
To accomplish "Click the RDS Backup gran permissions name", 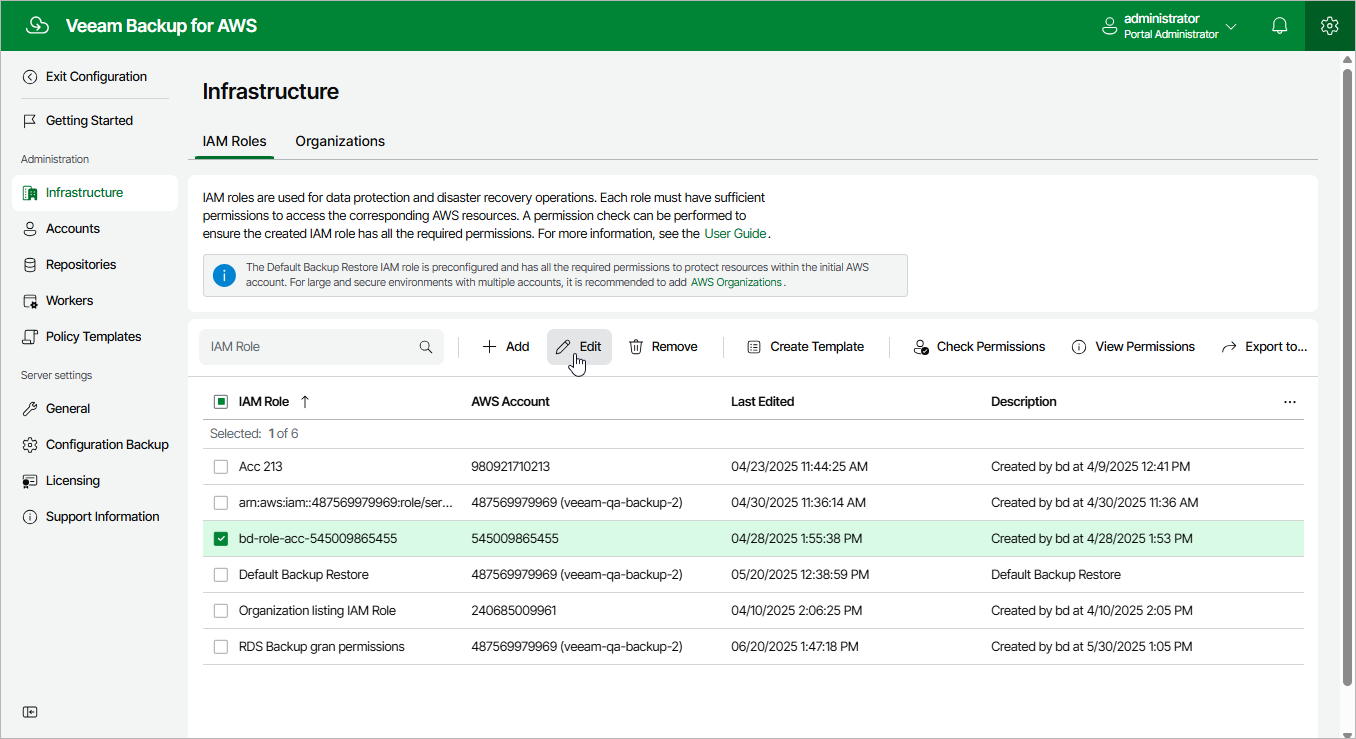I will click(x=322, y=647).
